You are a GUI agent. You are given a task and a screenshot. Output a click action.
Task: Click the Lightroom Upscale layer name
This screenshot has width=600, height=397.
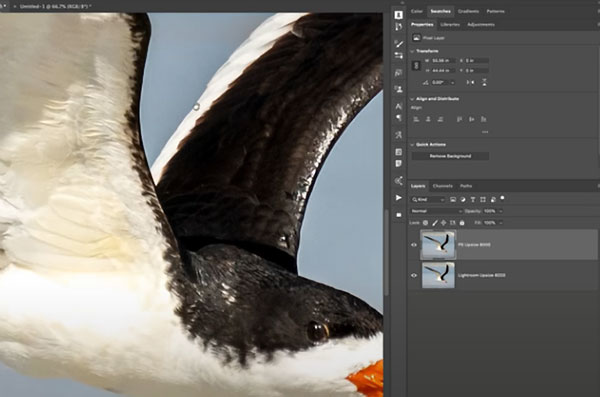(481, 275)
